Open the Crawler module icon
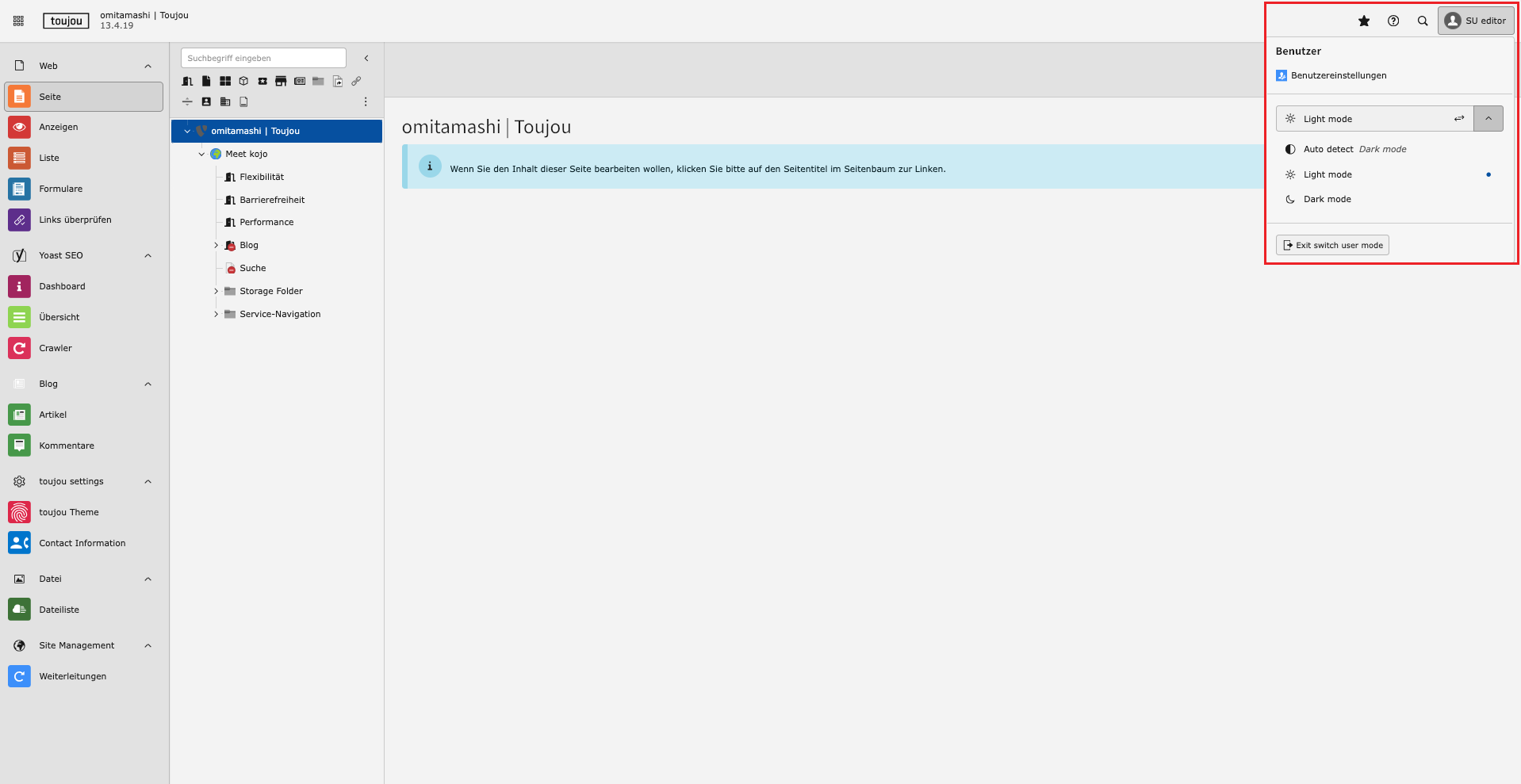The image size is (1521, 784). (x=19, y=348)
